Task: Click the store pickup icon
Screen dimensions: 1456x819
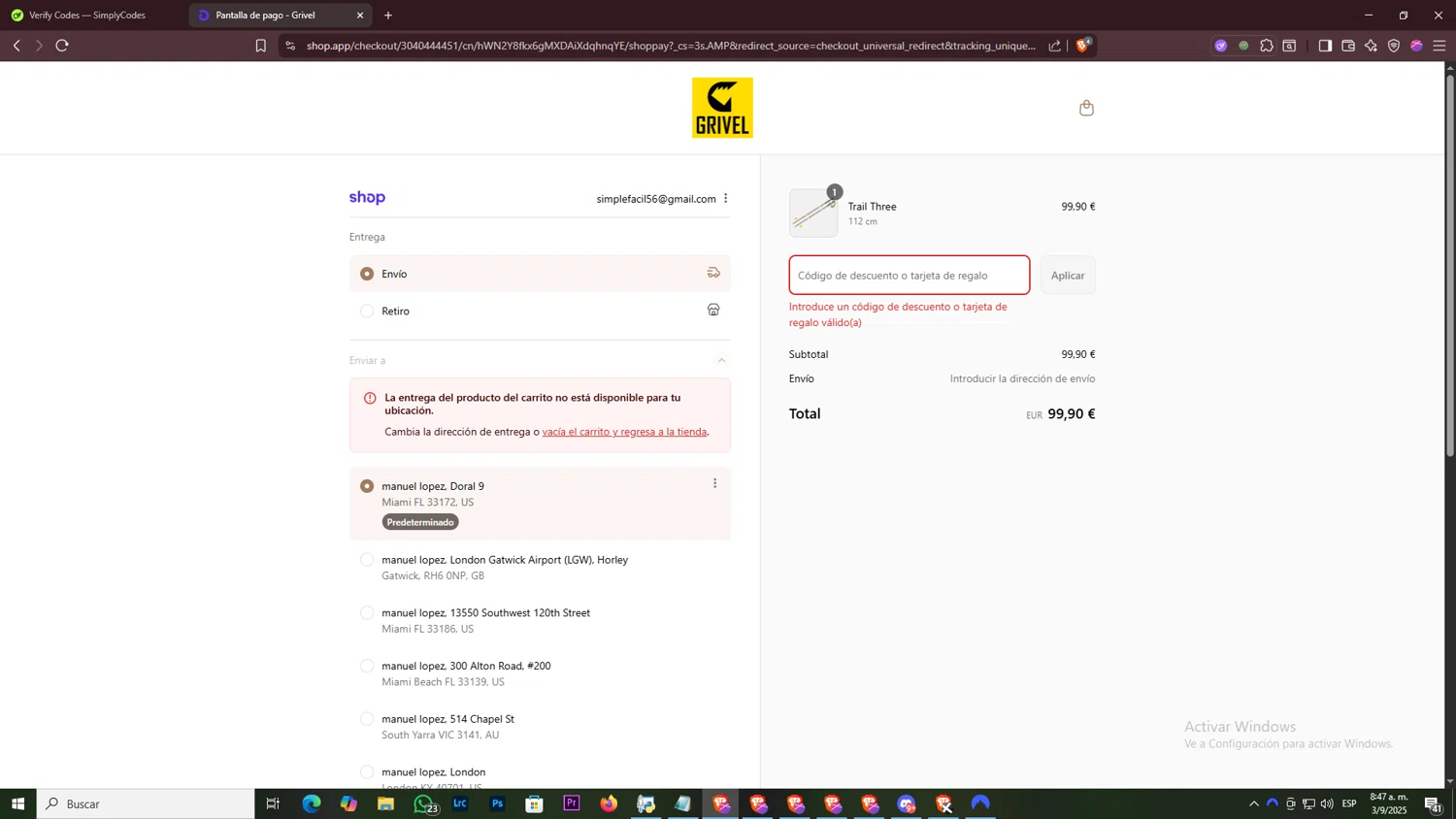Action: tap(713, 310)
